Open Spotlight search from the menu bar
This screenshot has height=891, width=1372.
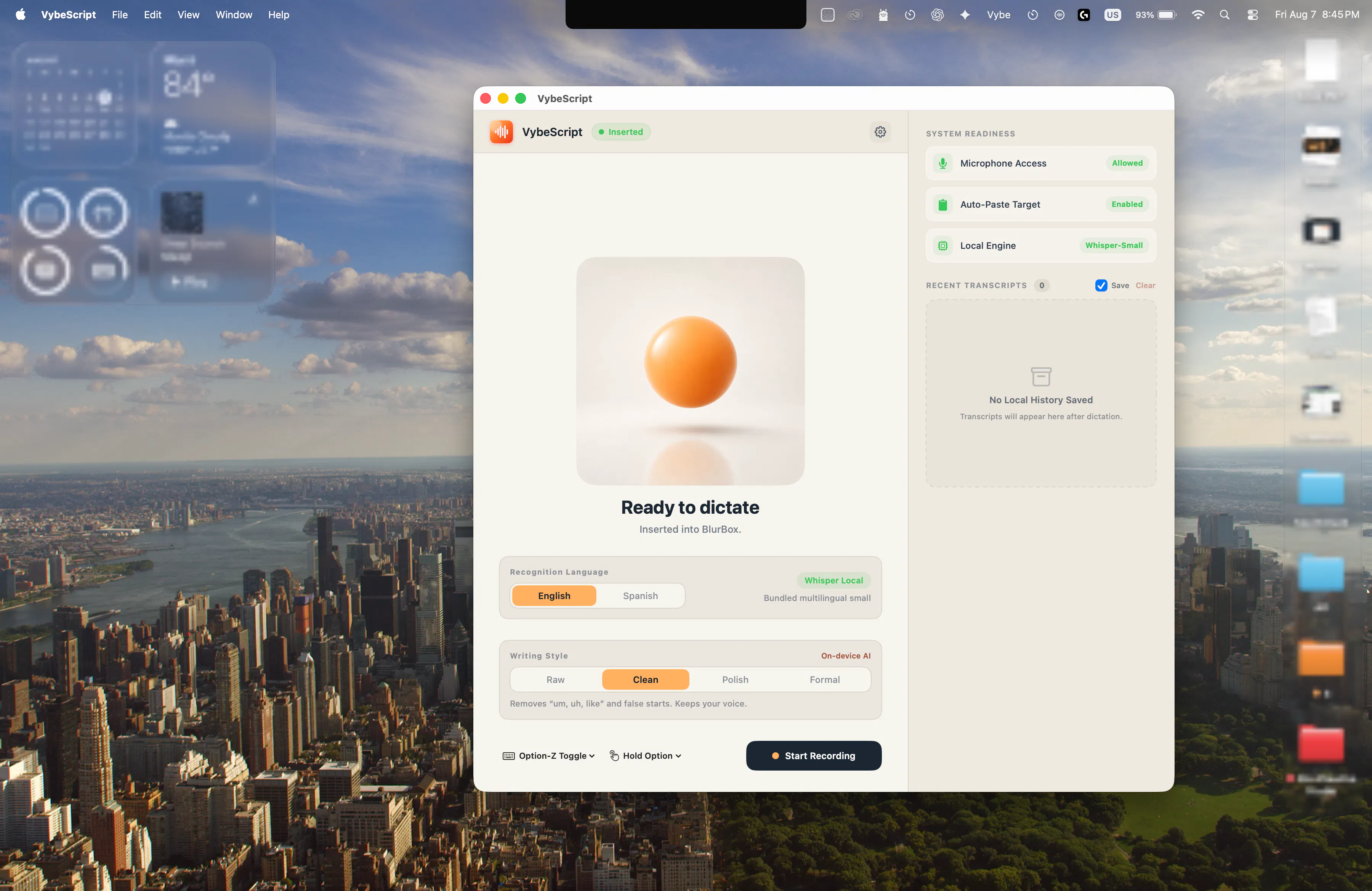pyautogui.click(x=1225, y=14)
